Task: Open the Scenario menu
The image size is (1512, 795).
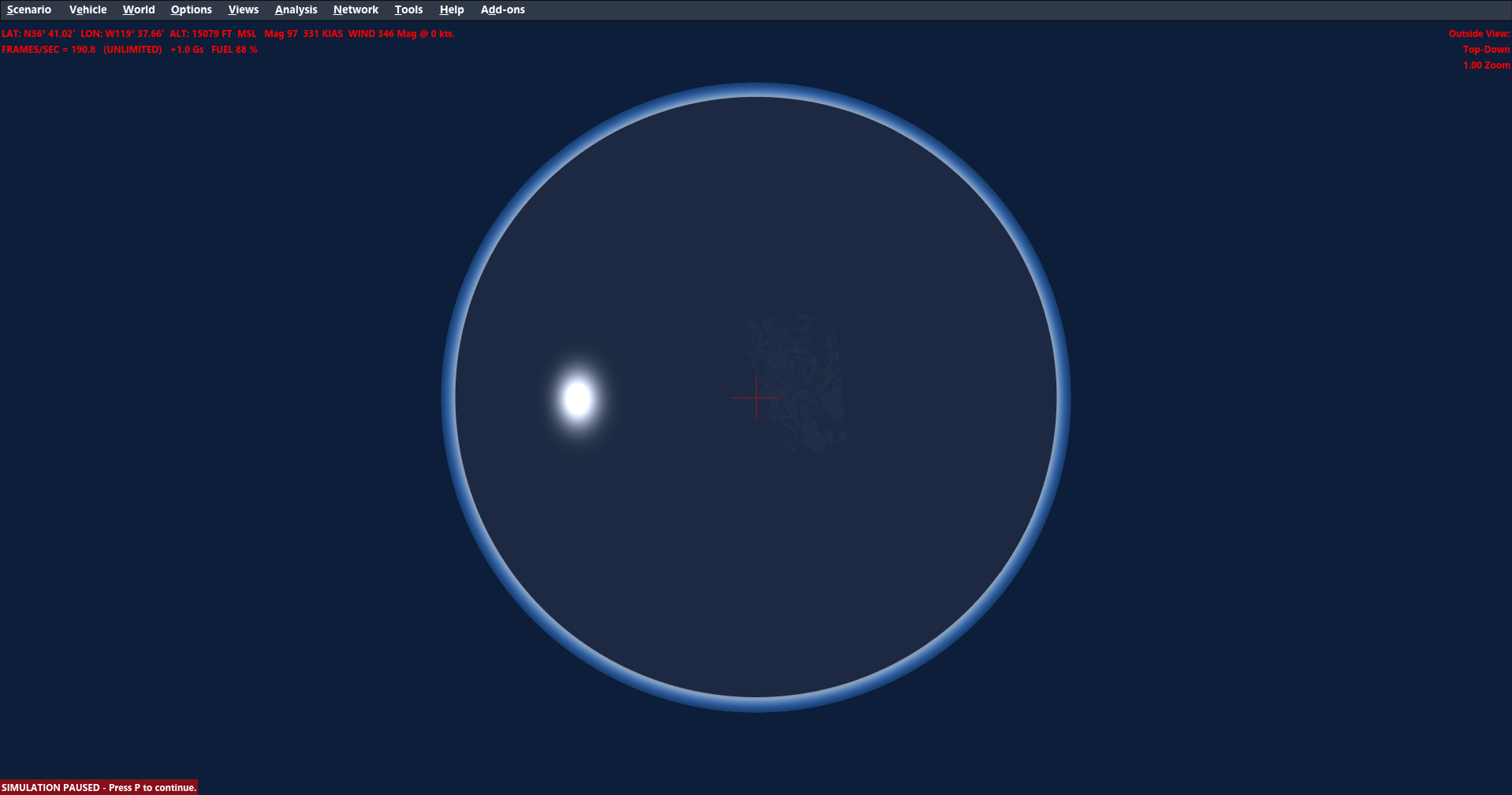Action: pyautogui.click(x=29, y=9)
